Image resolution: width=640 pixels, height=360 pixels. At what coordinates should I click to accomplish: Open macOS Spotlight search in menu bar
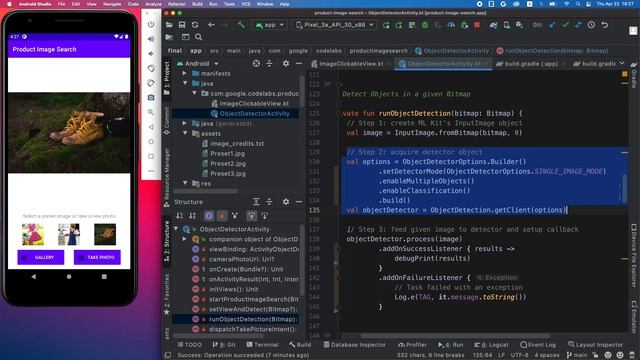[578, 4]
